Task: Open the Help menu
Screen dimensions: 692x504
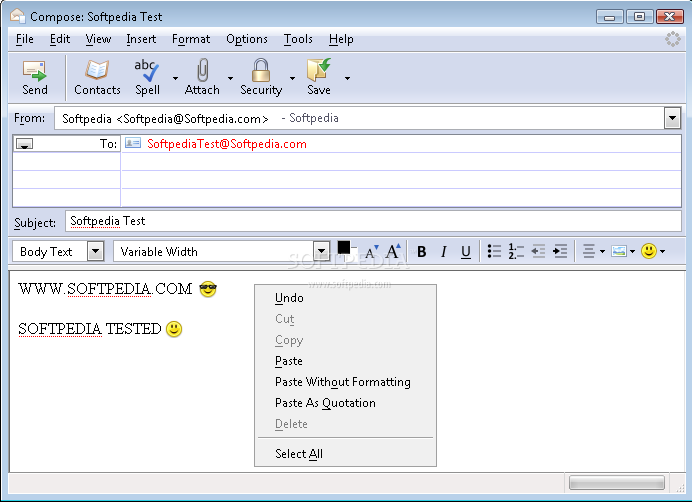Action: point(341,39)
